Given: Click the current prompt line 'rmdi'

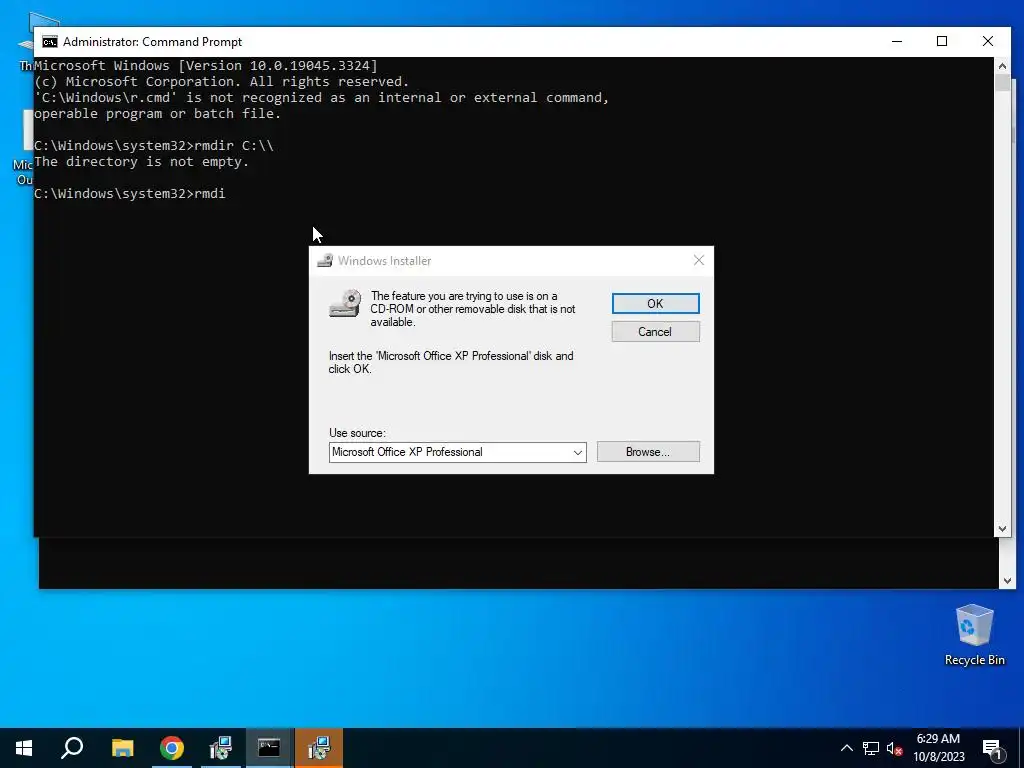Looking at the screenshot, I should point(130,194).
